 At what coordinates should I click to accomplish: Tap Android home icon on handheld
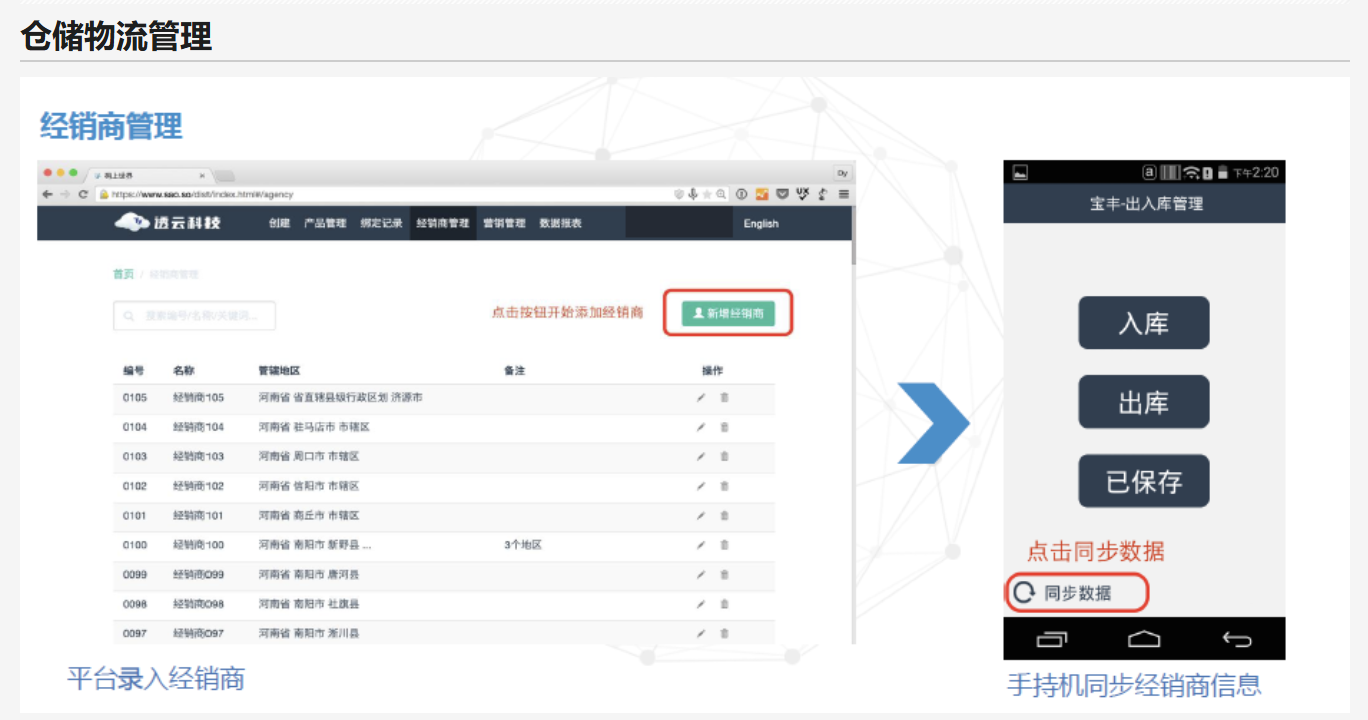coord(1144,639)
